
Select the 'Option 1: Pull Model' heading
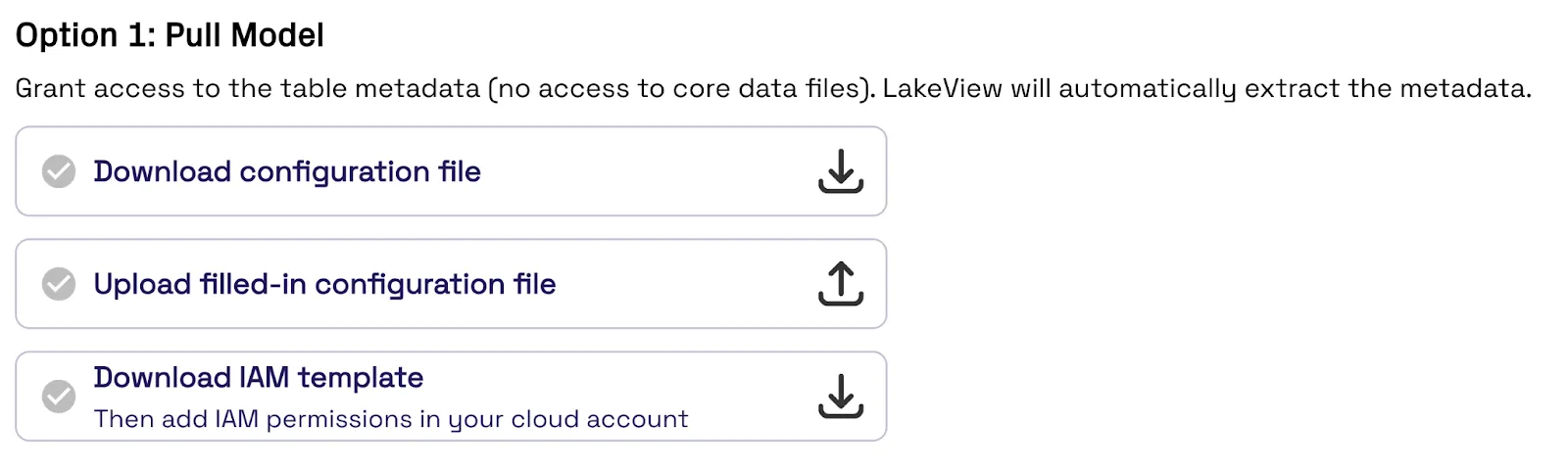click(170, 35)
